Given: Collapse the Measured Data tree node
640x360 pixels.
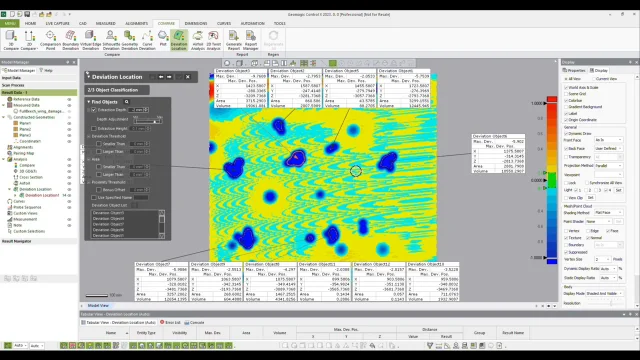Looking at the screenshot, I should (x=4, y=105).
